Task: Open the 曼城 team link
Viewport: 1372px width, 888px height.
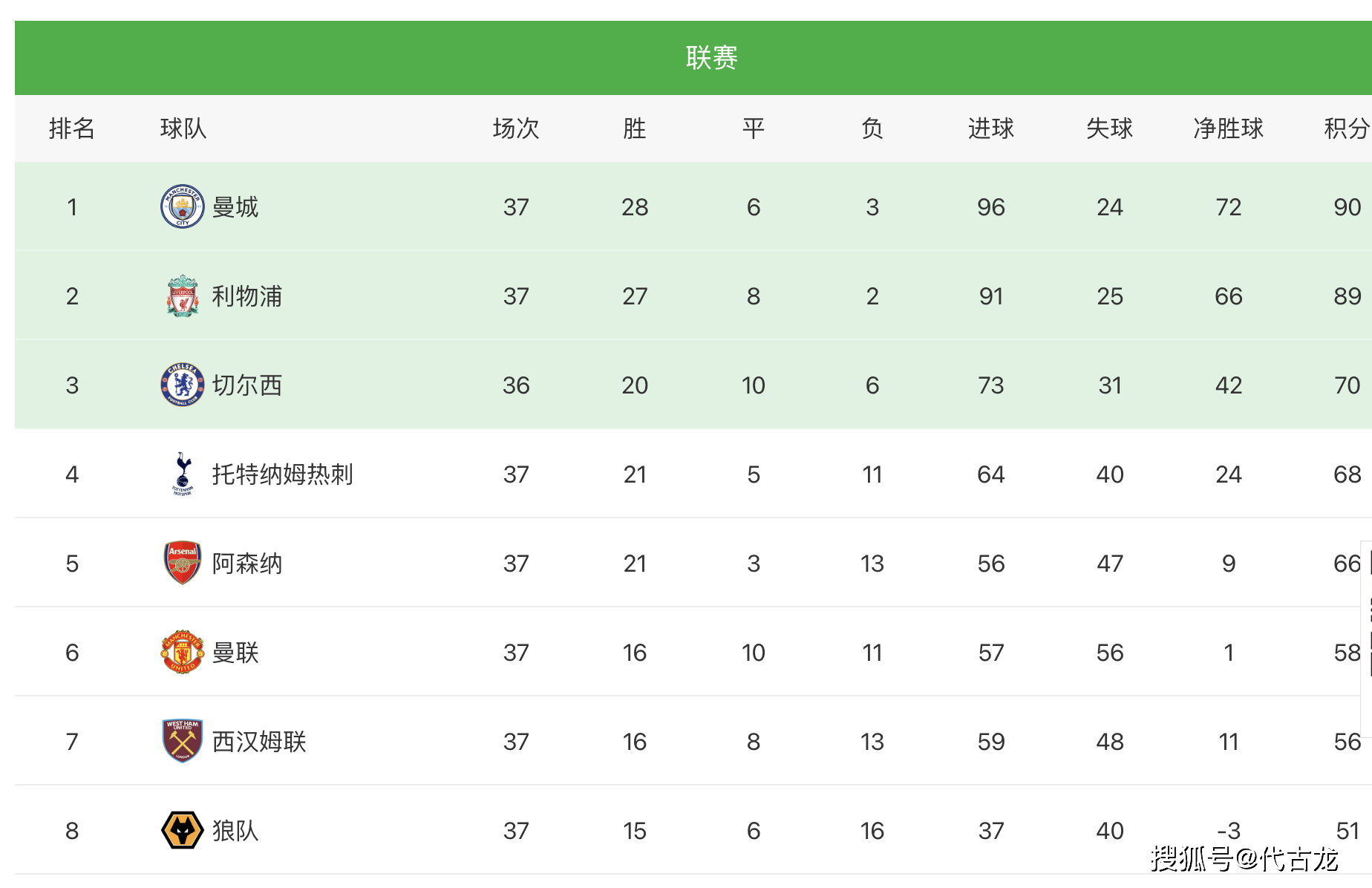Action: 235,207
